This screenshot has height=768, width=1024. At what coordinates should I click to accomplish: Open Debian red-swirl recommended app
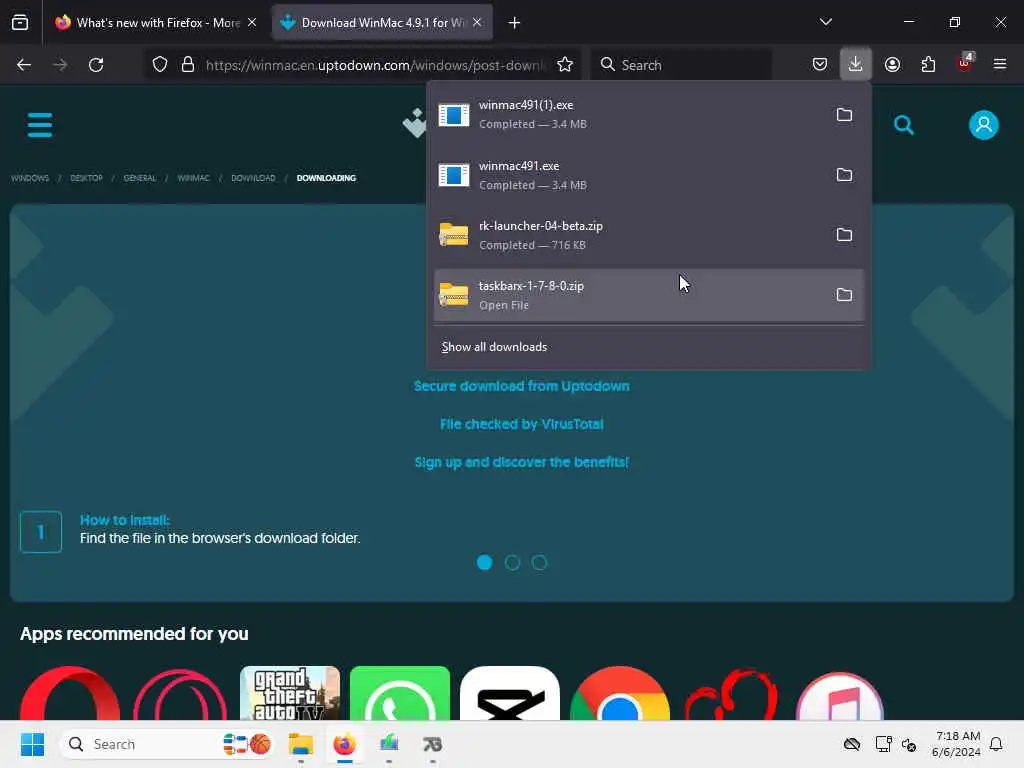pos(731,694)
